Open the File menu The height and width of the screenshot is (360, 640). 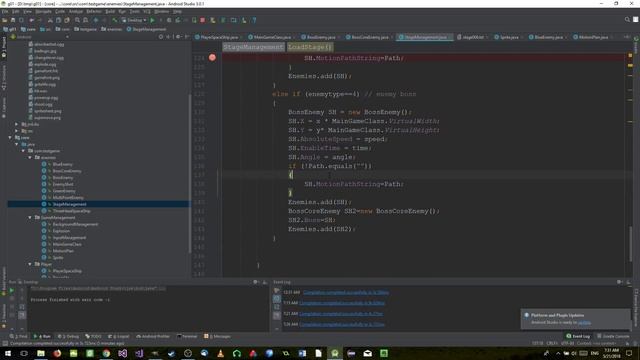tap(5, 11)
